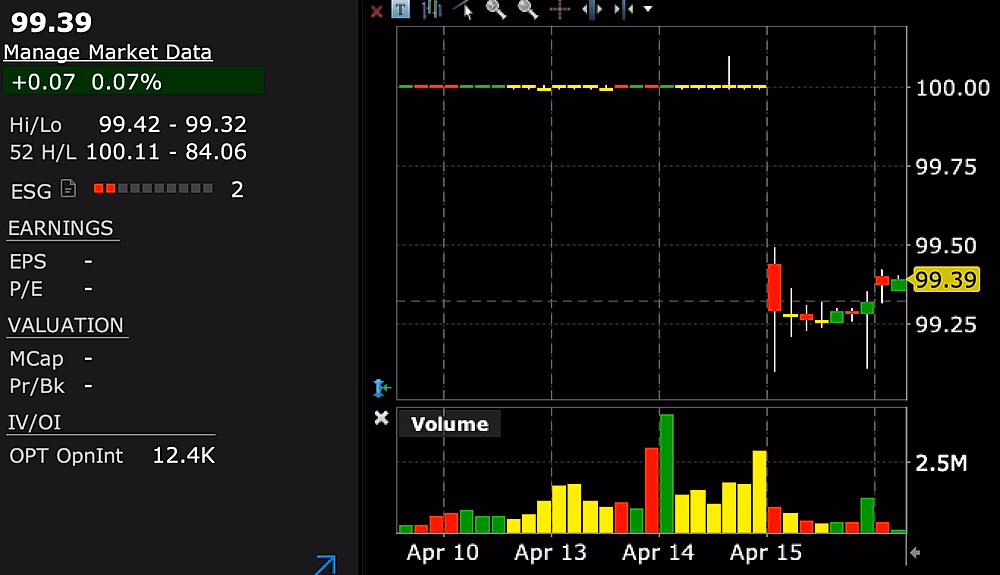Open the ESG report document icon

pyautogui.click(x=68, y=188)
